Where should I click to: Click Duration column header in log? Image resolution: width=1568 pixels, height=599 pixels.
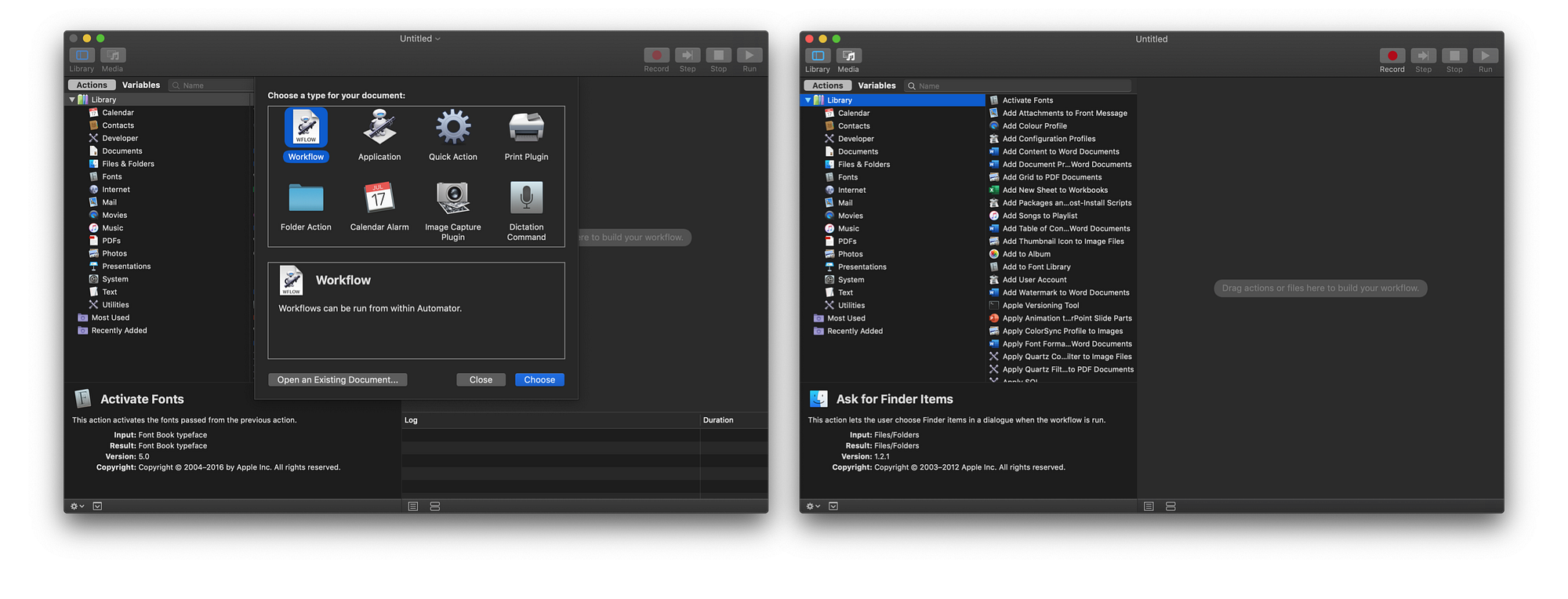click(x=734, y=420)
